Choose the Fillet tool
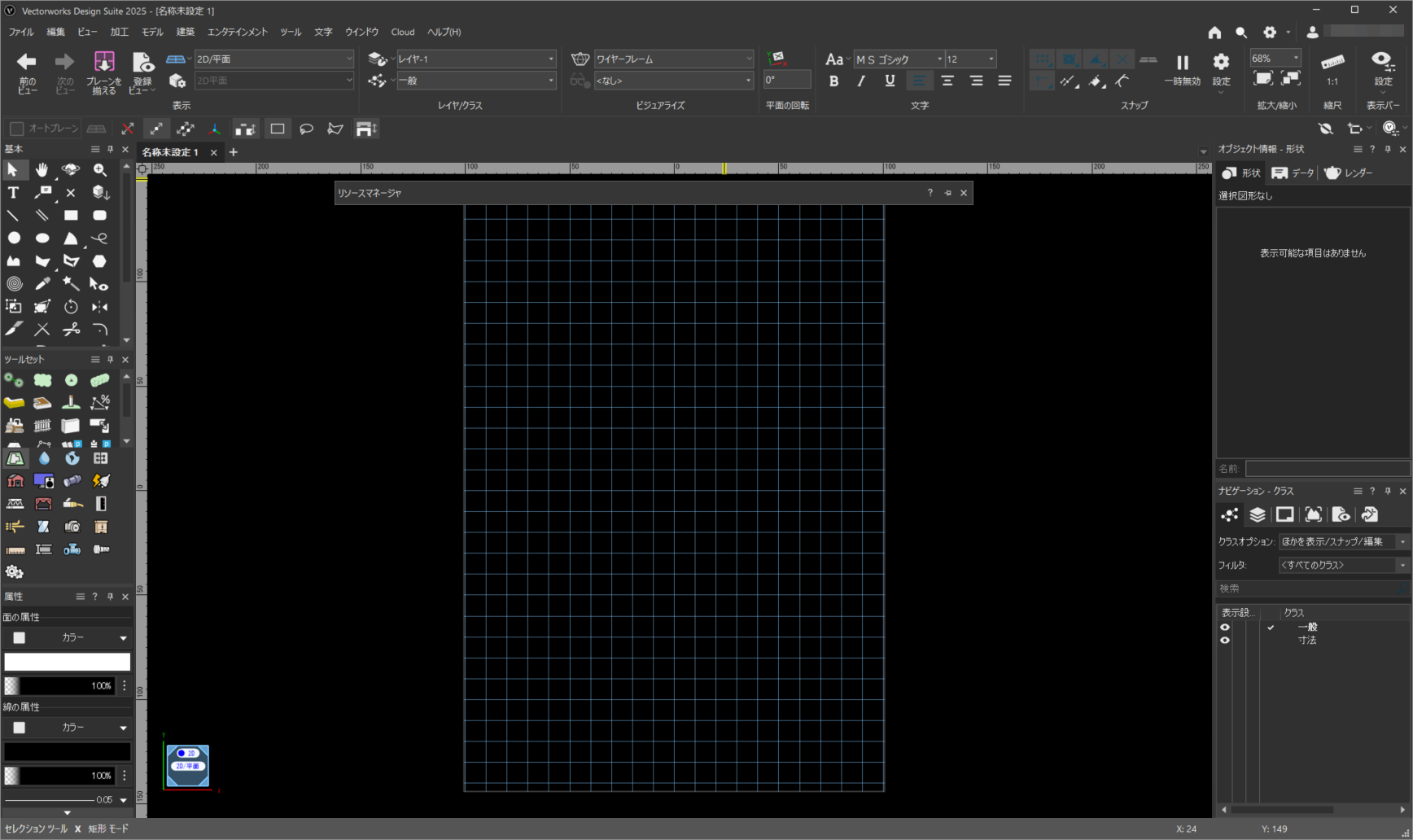The width and height of the screenshot is (1413, 840). [x=100, y=329]
